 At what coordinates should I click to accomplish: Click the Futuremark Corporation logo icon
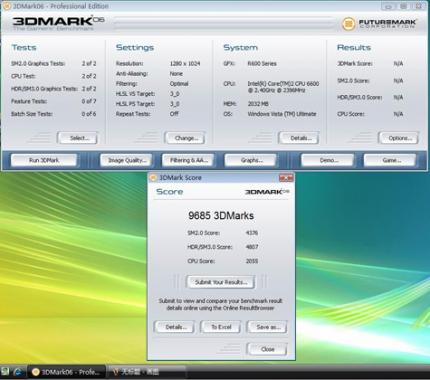pos(349,23)
